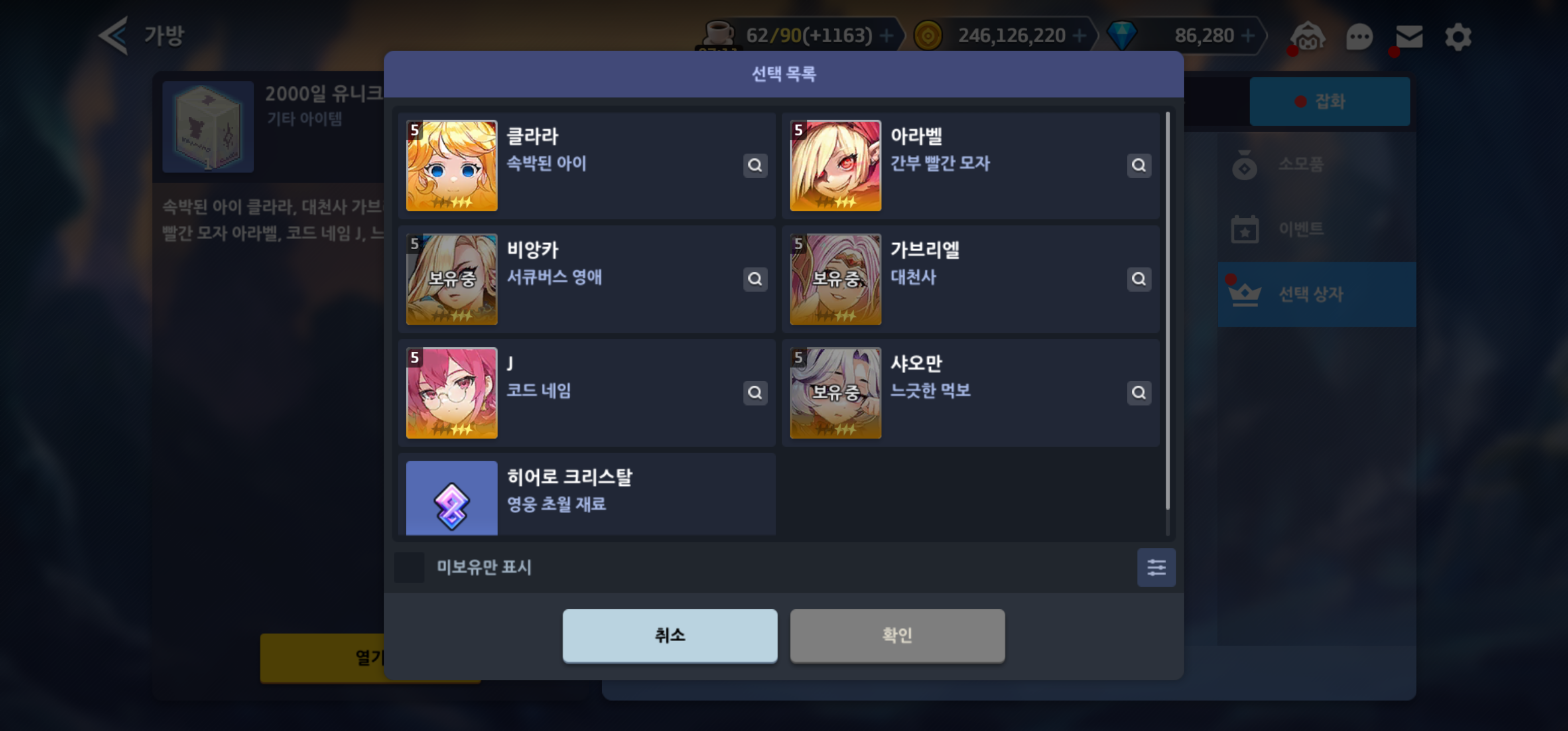The width and height of the screenshot is (1568, 731).
Task: Enable the 미보유만 표시 checkbox
Action: tap(409, 567)
